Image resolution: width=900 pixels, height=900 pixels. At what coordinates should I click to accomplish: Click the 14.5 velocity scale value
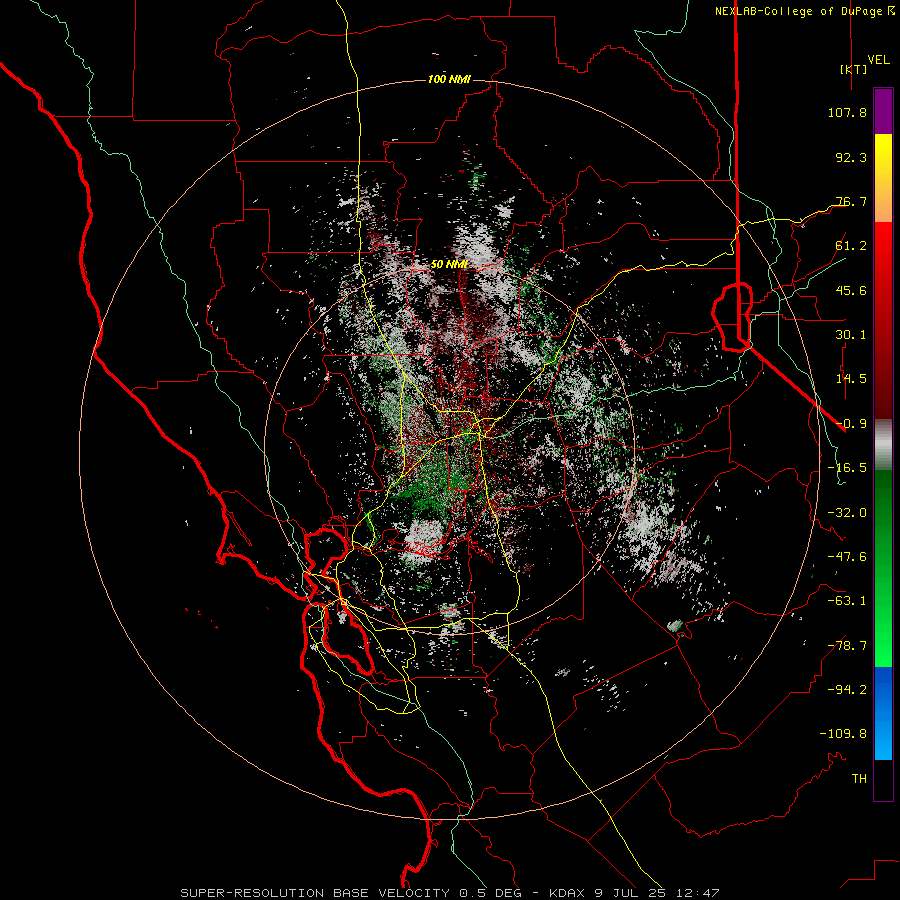coord(851,379)
